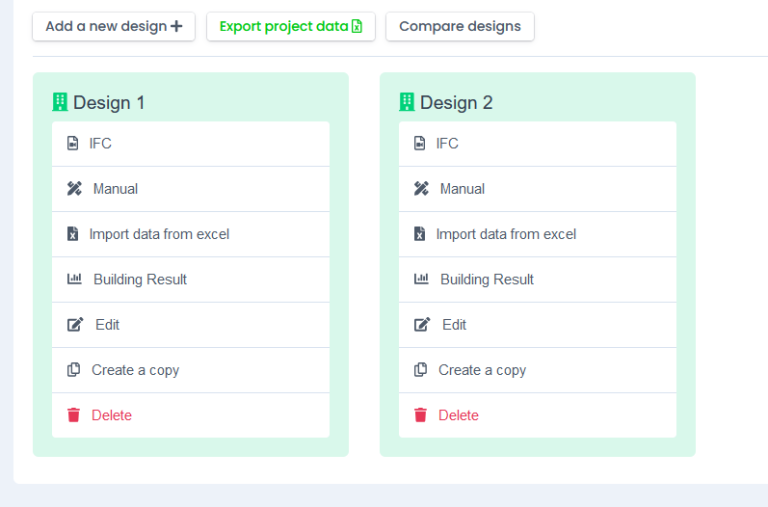
Task: Click the green building icon beside Design 1
Action: 60,102
